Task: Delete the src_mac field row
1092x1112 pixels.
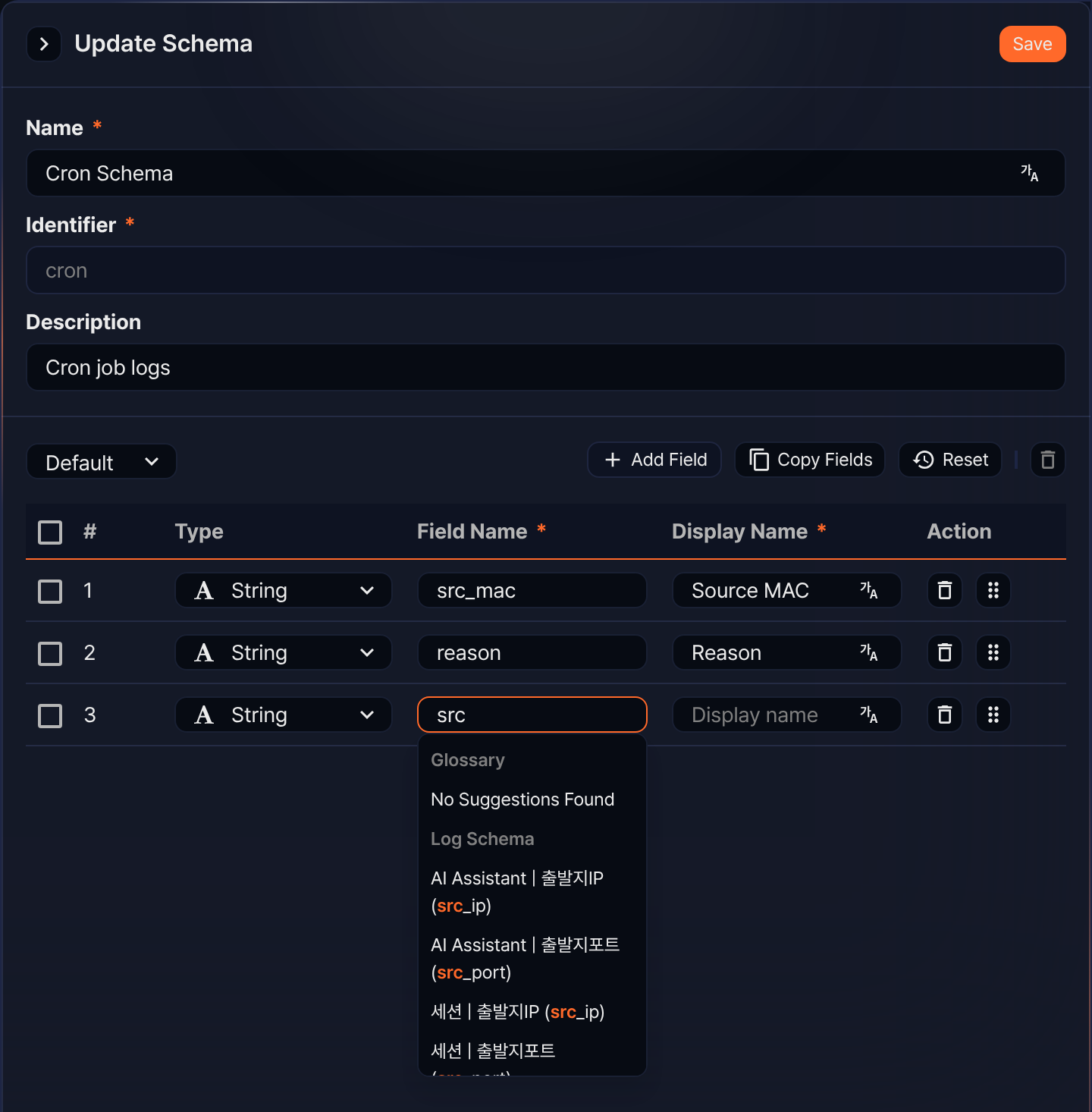Action: pyautogui.click(x=945, y=590)
